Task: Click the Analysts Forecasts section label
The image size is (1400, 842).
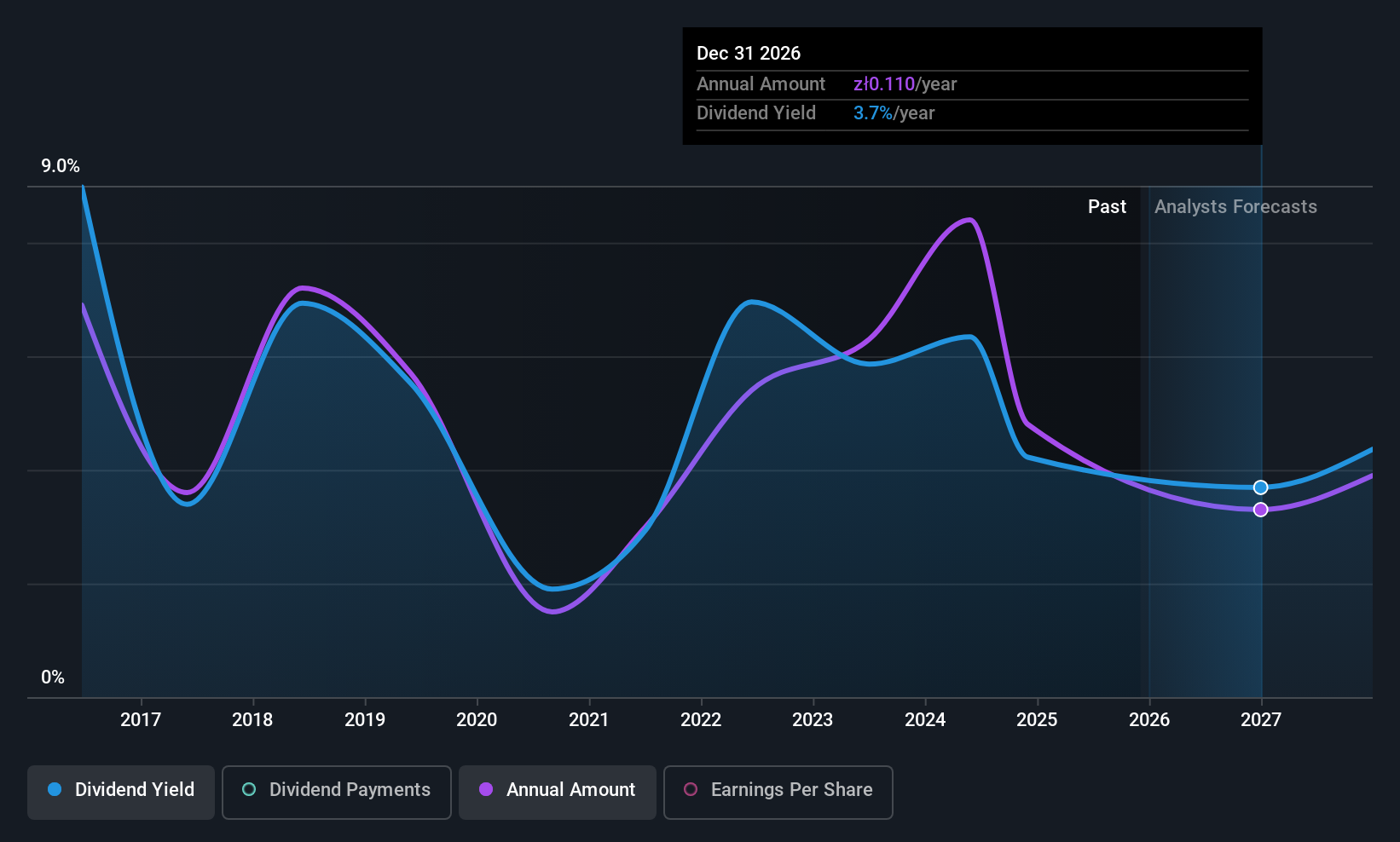Action: point(1235,207)
